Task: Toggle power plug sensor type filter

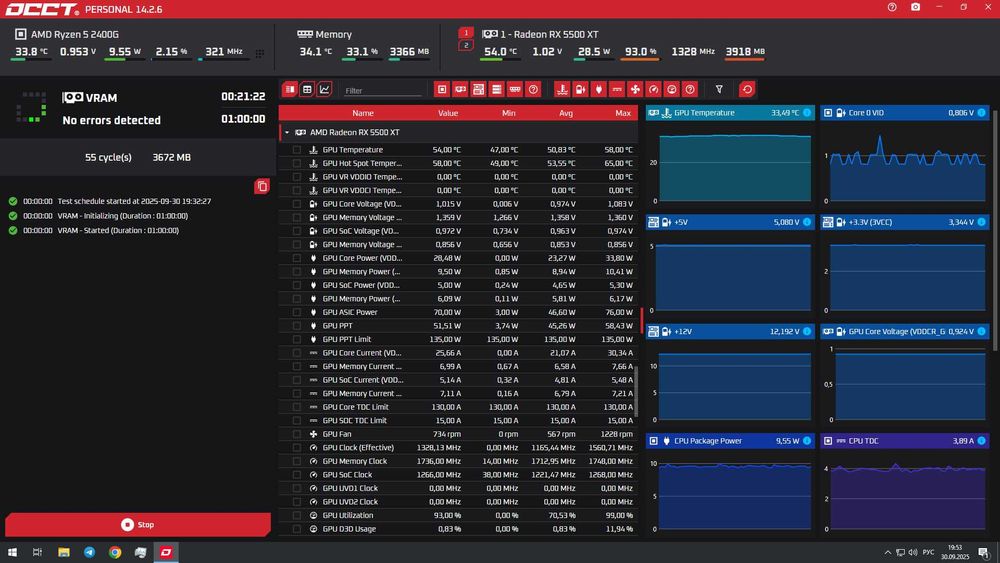Action: tap(598, 89)
